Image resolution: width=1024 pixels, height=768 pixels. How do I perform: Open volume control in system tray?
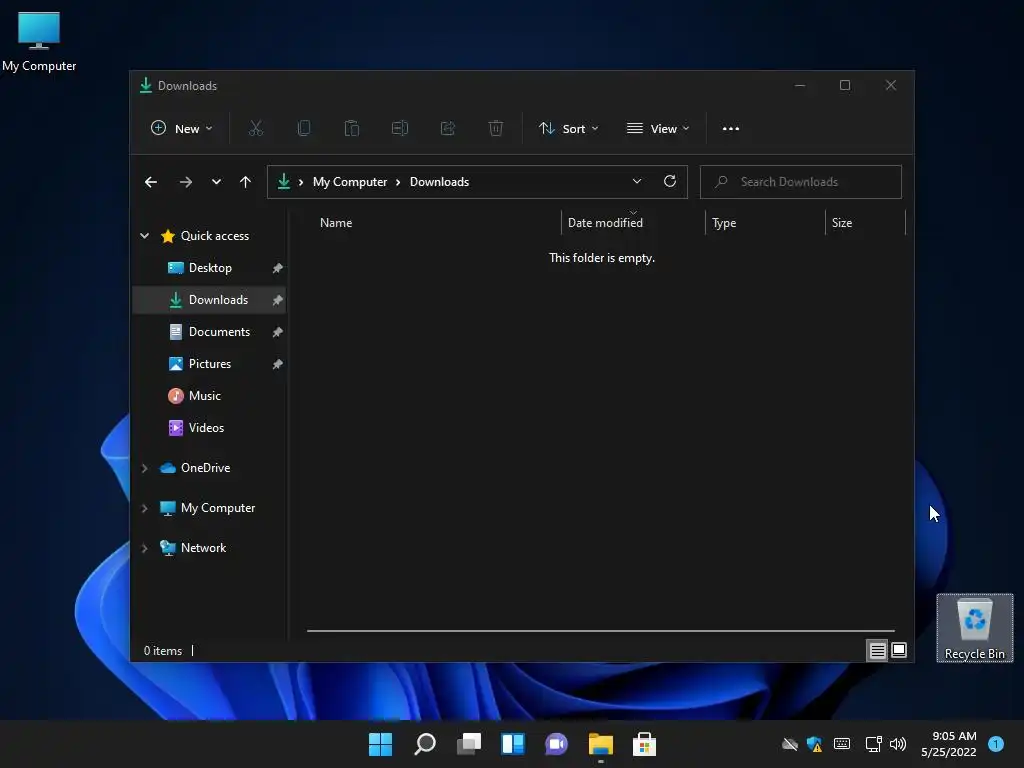coord(898,744)
